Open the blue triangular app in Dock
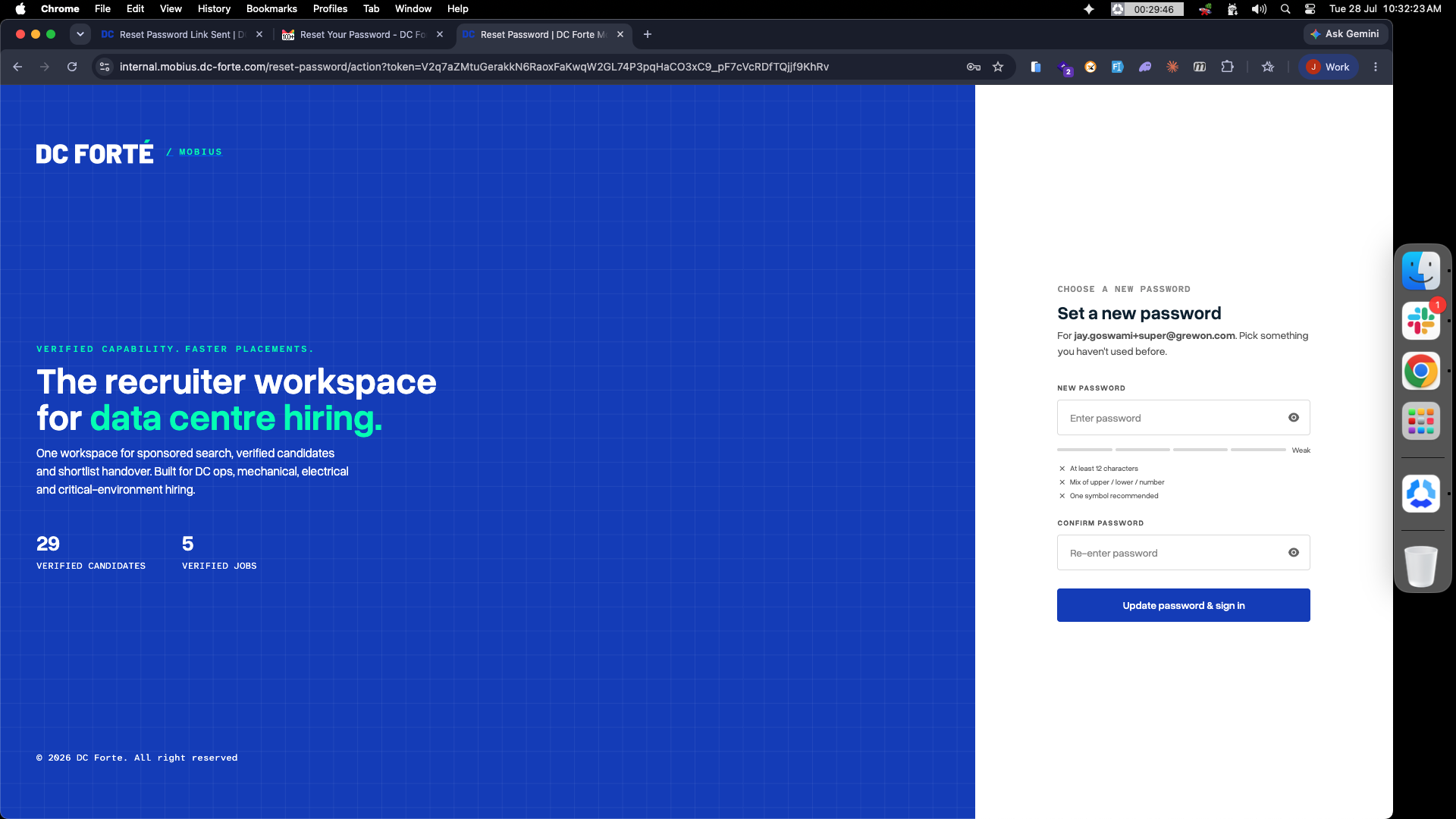The width and height of the screenshot is (1456, 819). [x=1421, y=494]
